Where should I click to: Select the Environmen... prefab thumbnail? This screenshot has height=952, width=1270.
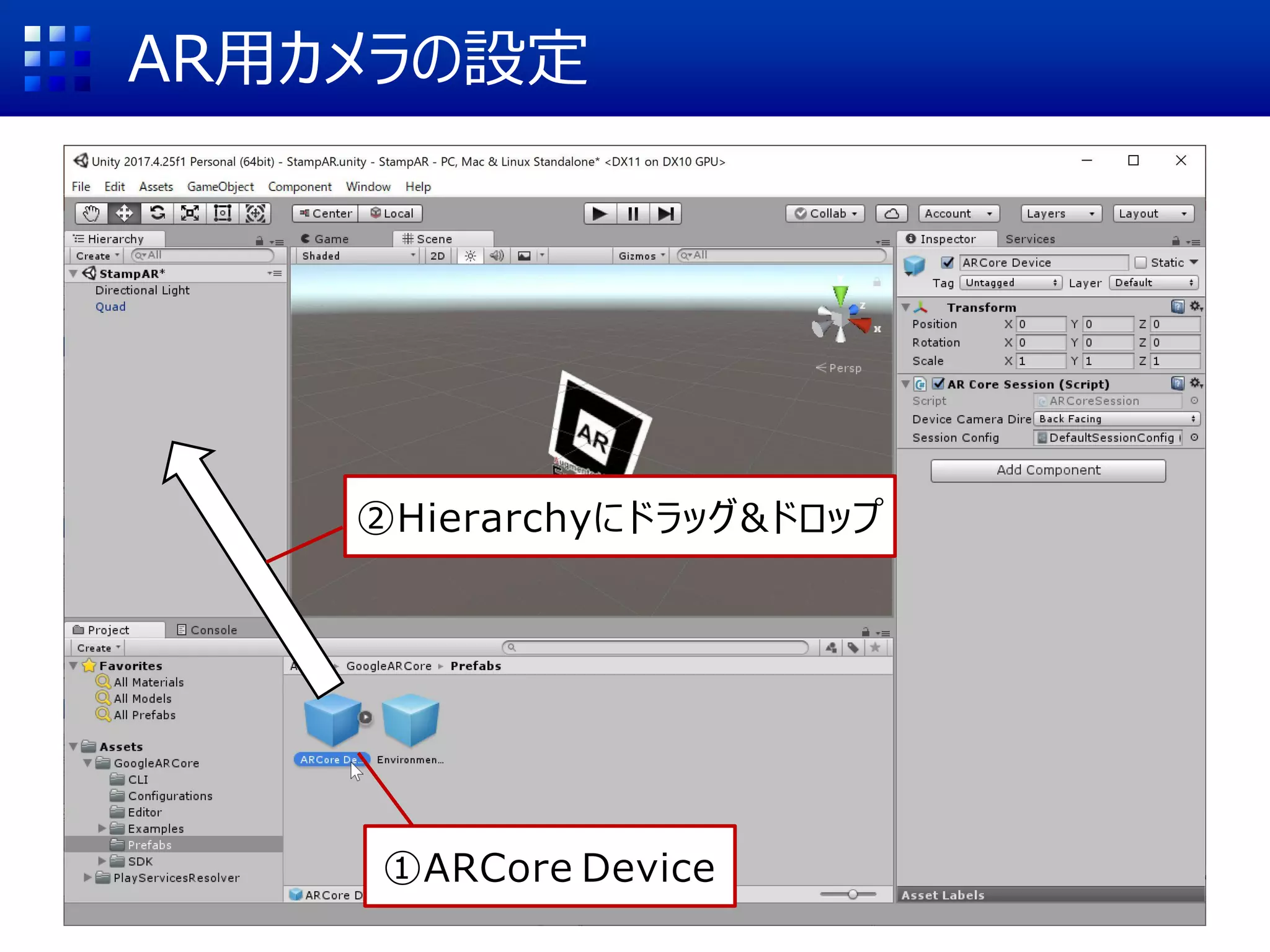[411, 720]
